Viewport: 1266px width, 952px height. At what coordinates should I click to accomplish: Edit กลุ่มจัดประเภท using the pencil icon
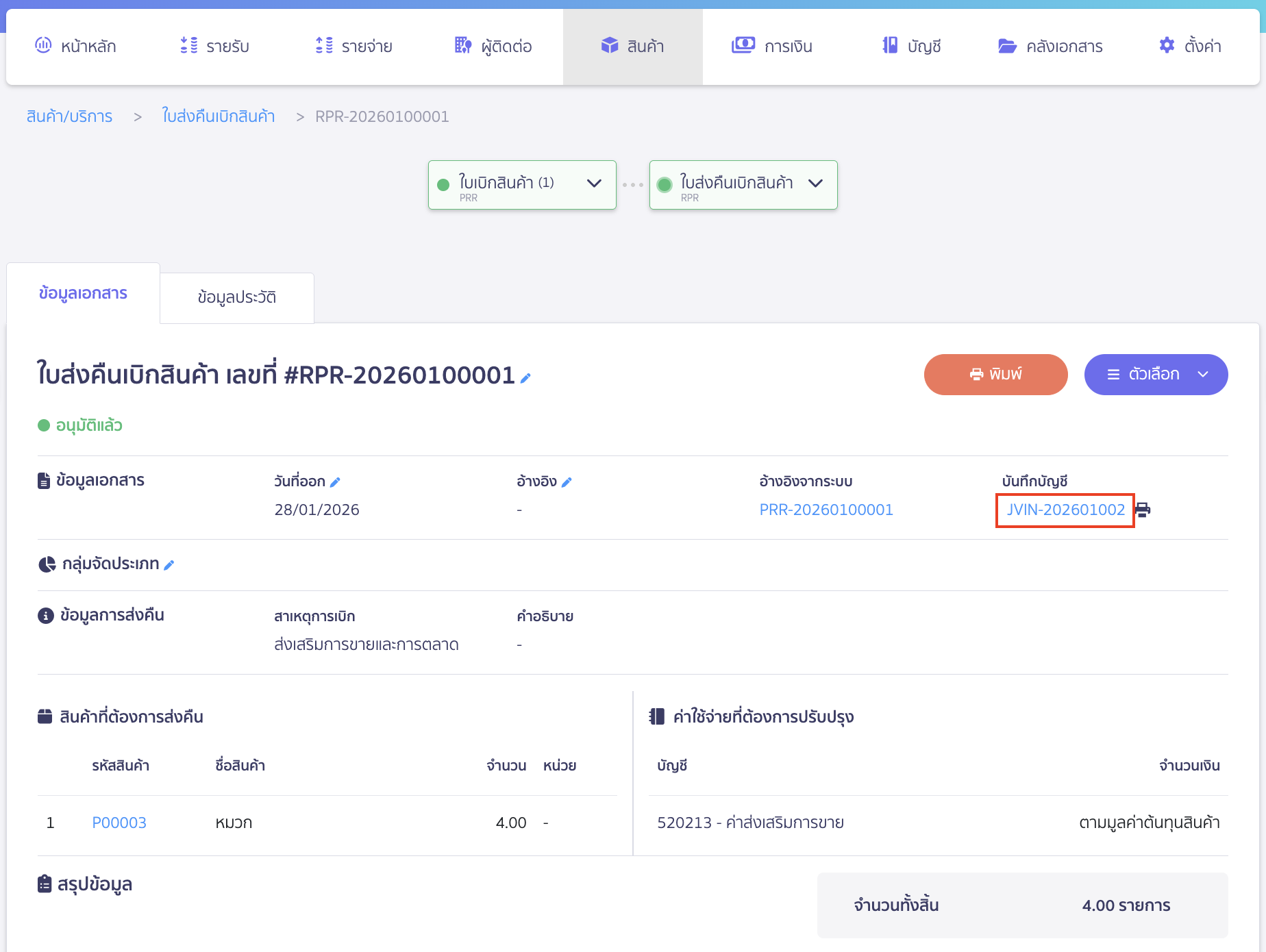coord(169,565)
